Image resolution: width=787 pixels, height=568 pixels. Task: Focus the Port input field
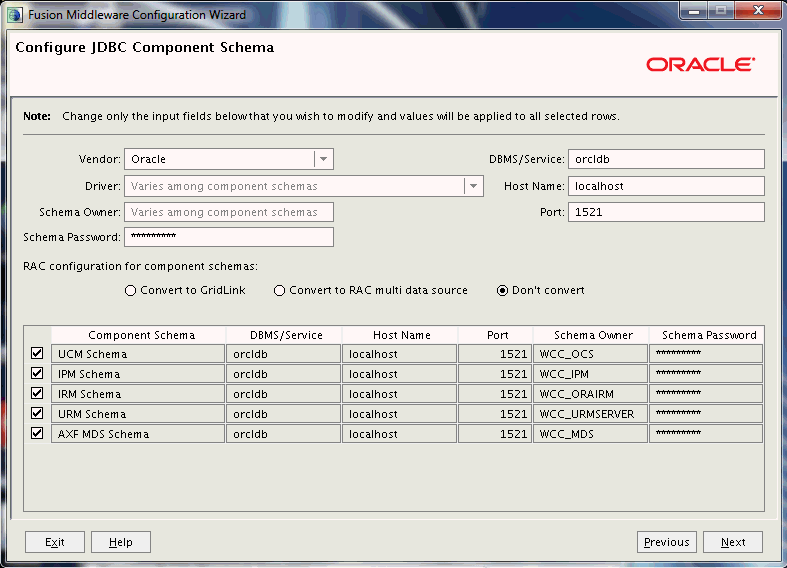(667, 212)
